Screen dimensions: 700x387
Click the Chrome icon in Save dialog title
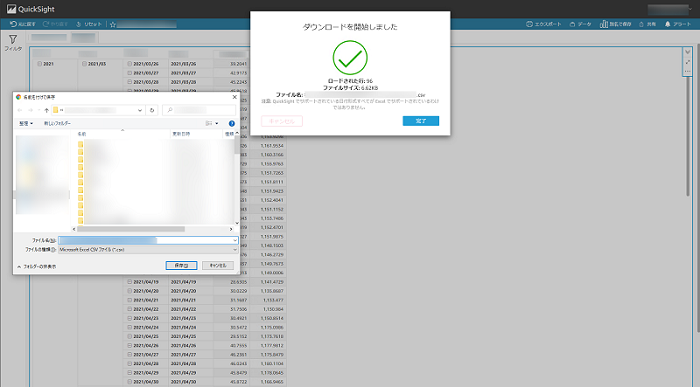[x=18, y=97]
